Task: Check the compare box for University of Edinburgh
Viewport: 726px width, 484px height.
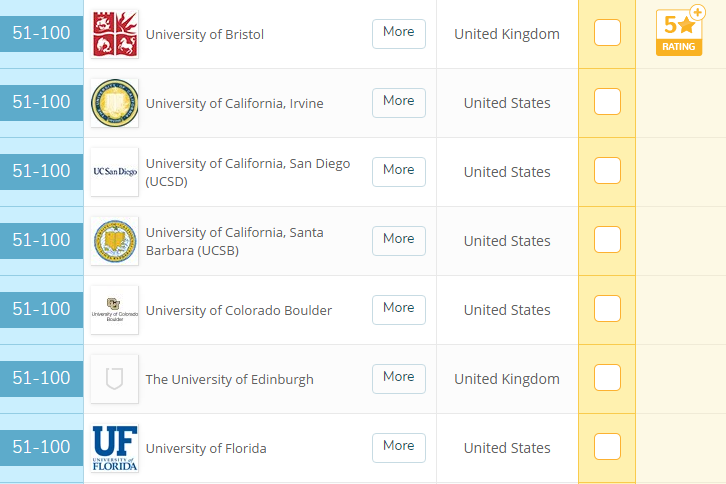Action: [607, 378]
